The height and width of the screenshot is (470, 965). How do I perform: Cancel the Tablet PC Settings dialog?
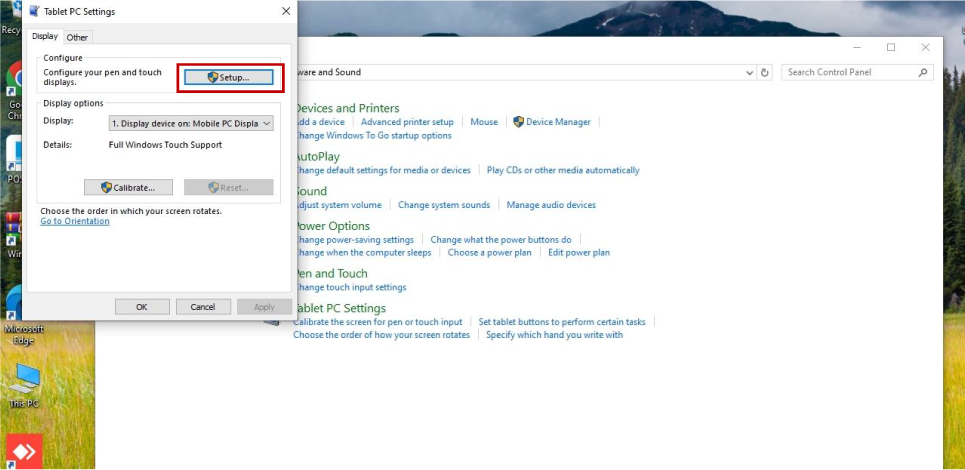click(203, 307)
